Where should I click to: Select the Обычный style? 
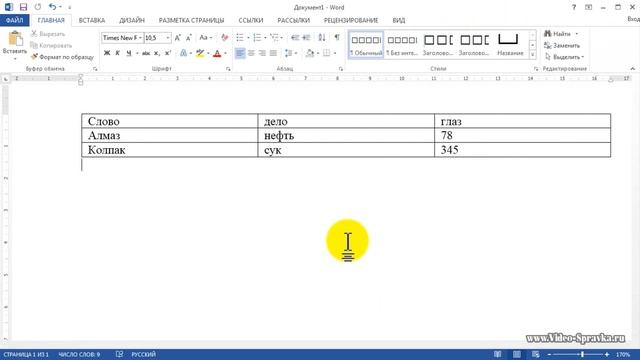click(x=366, y=44)
